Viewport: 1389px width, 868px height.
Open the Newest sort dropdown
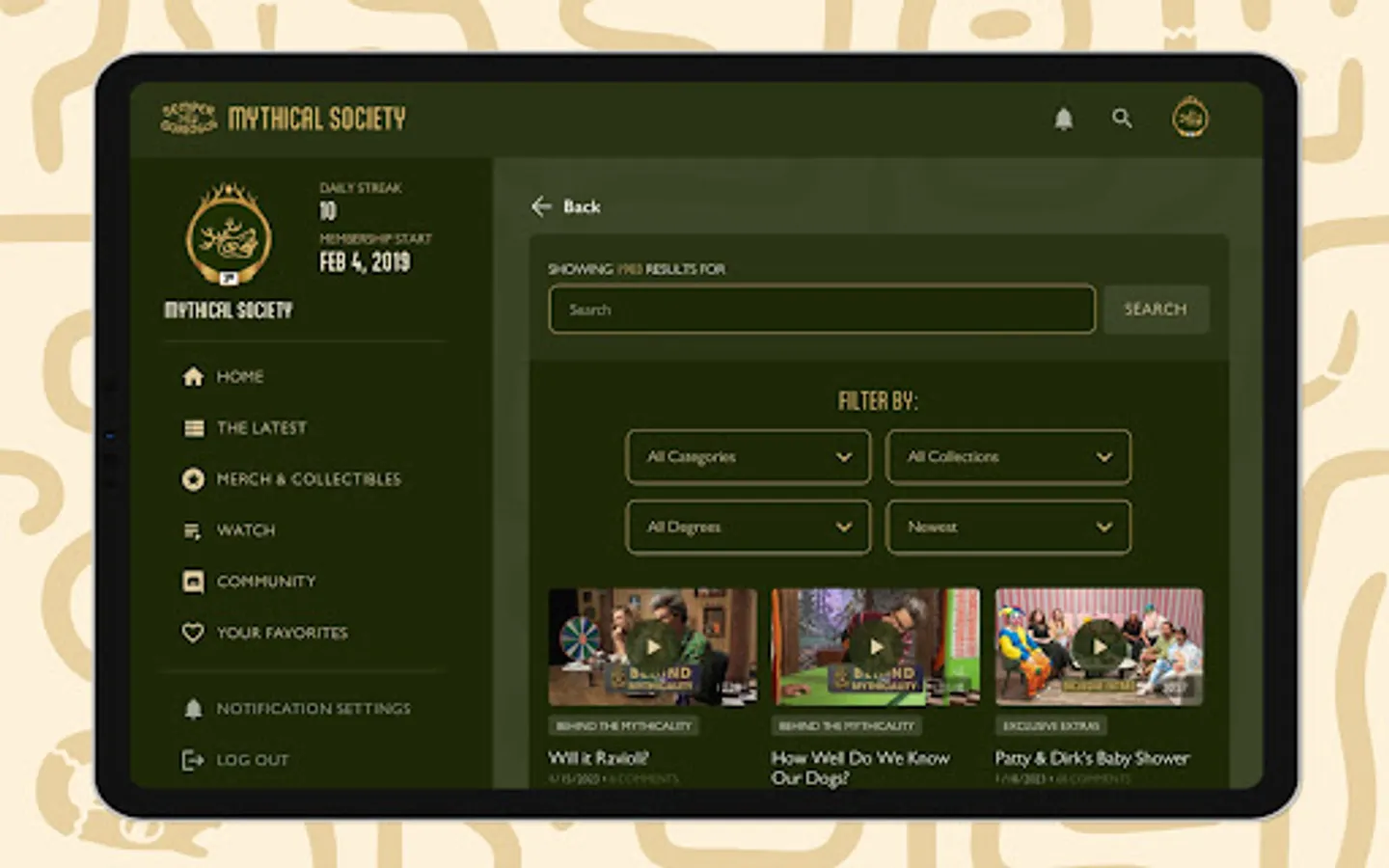[1008, 528]
